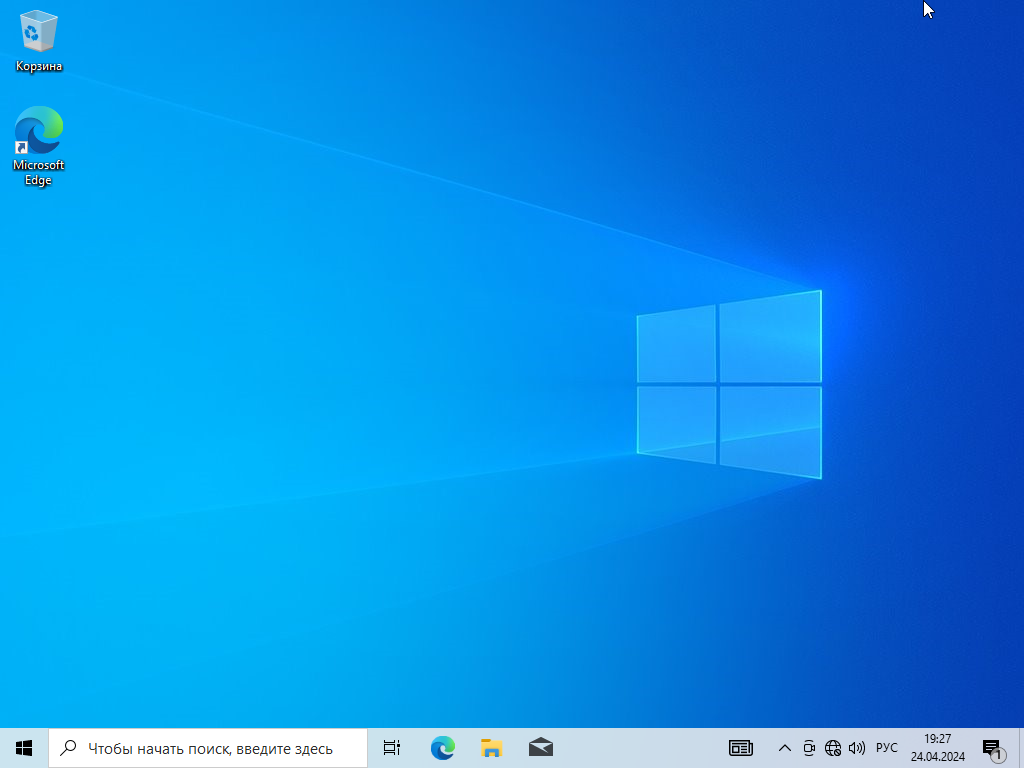This screenshot has width=1024, height=768.
Task: Open the News and interests widget
Action: tap(741, 747)
